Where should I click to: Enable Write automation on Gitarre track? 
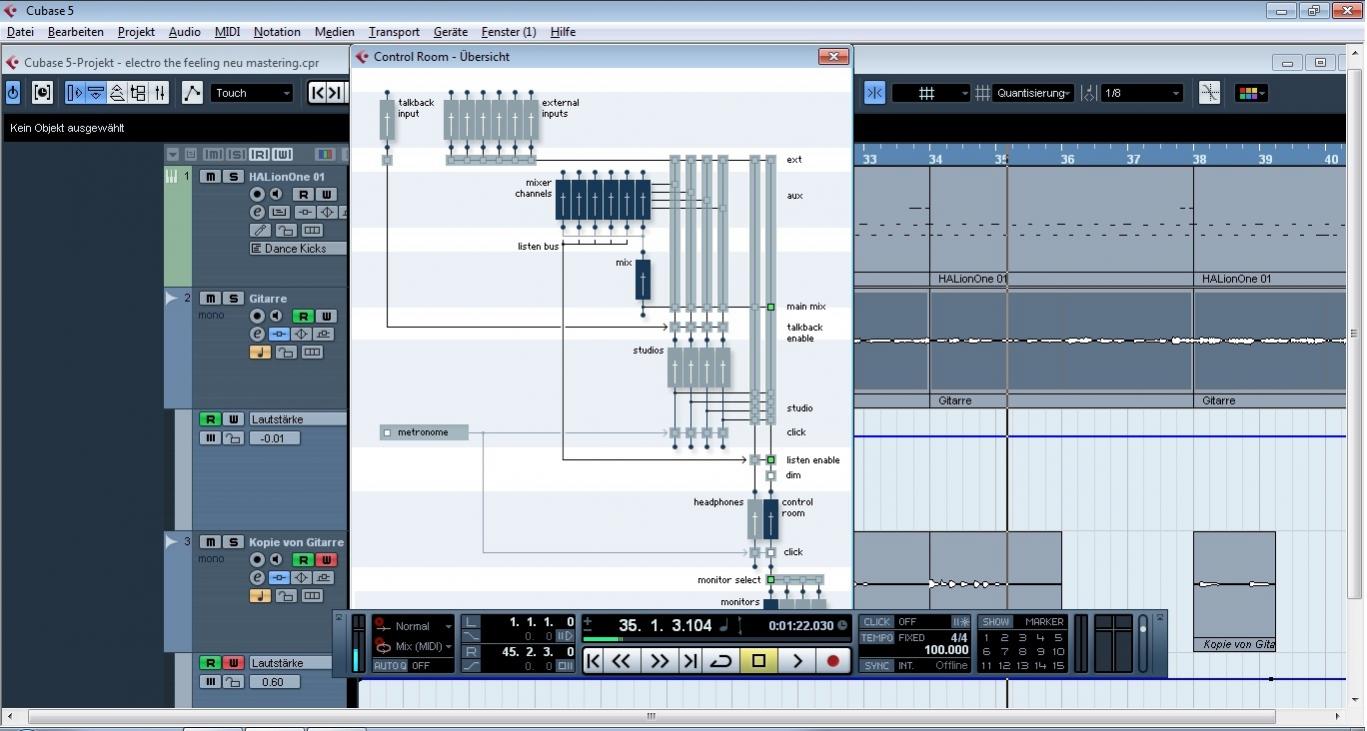click(x=326, y=316)
